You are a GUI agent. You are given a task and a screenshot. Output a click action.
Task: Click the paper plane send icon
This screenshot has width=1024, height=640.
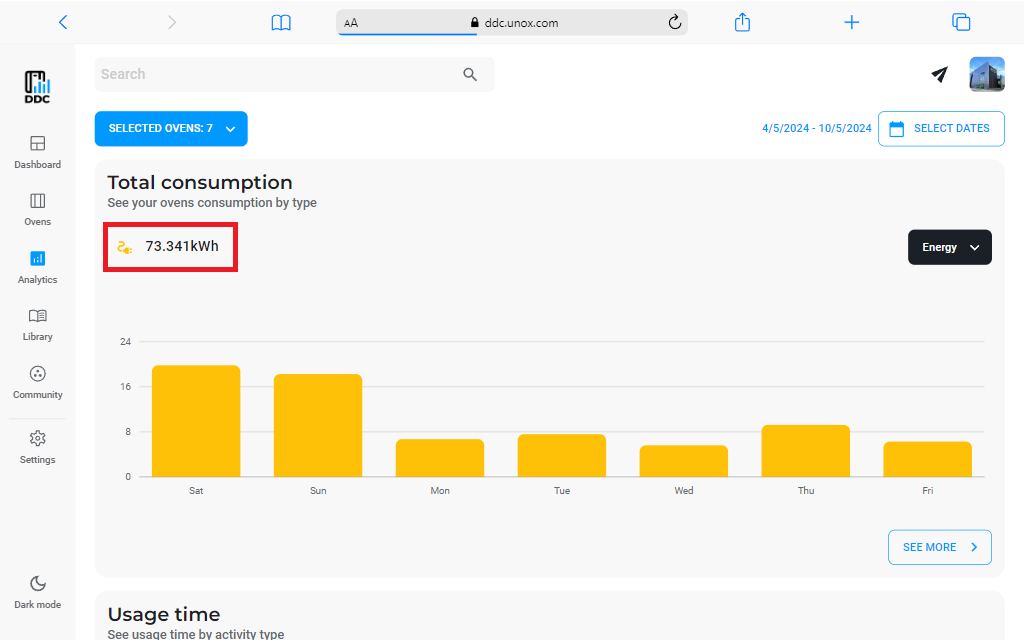(939, 74)
